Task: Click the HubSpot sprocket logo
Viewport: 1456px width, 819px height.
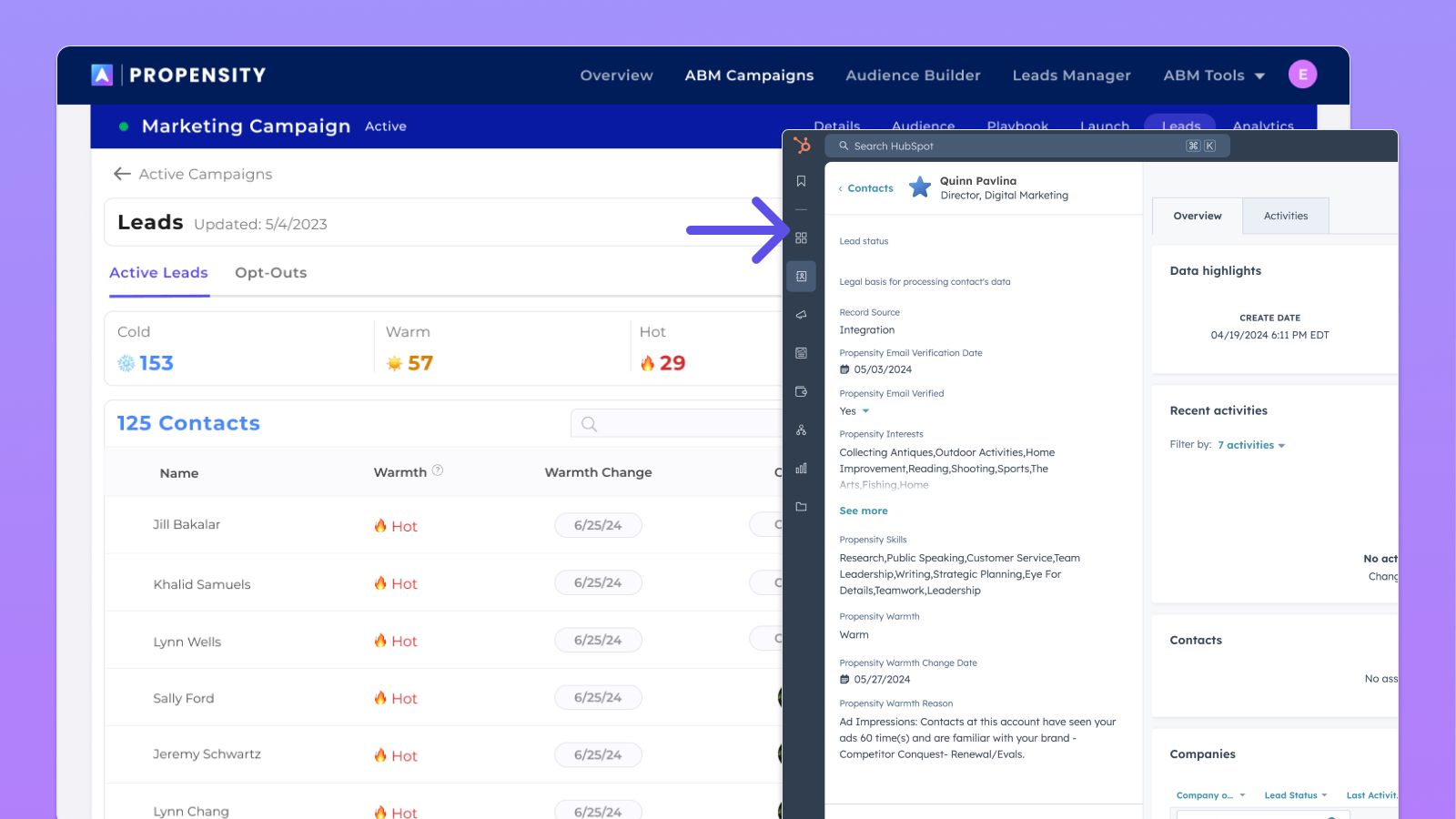Action: click(x=802, y=146)
